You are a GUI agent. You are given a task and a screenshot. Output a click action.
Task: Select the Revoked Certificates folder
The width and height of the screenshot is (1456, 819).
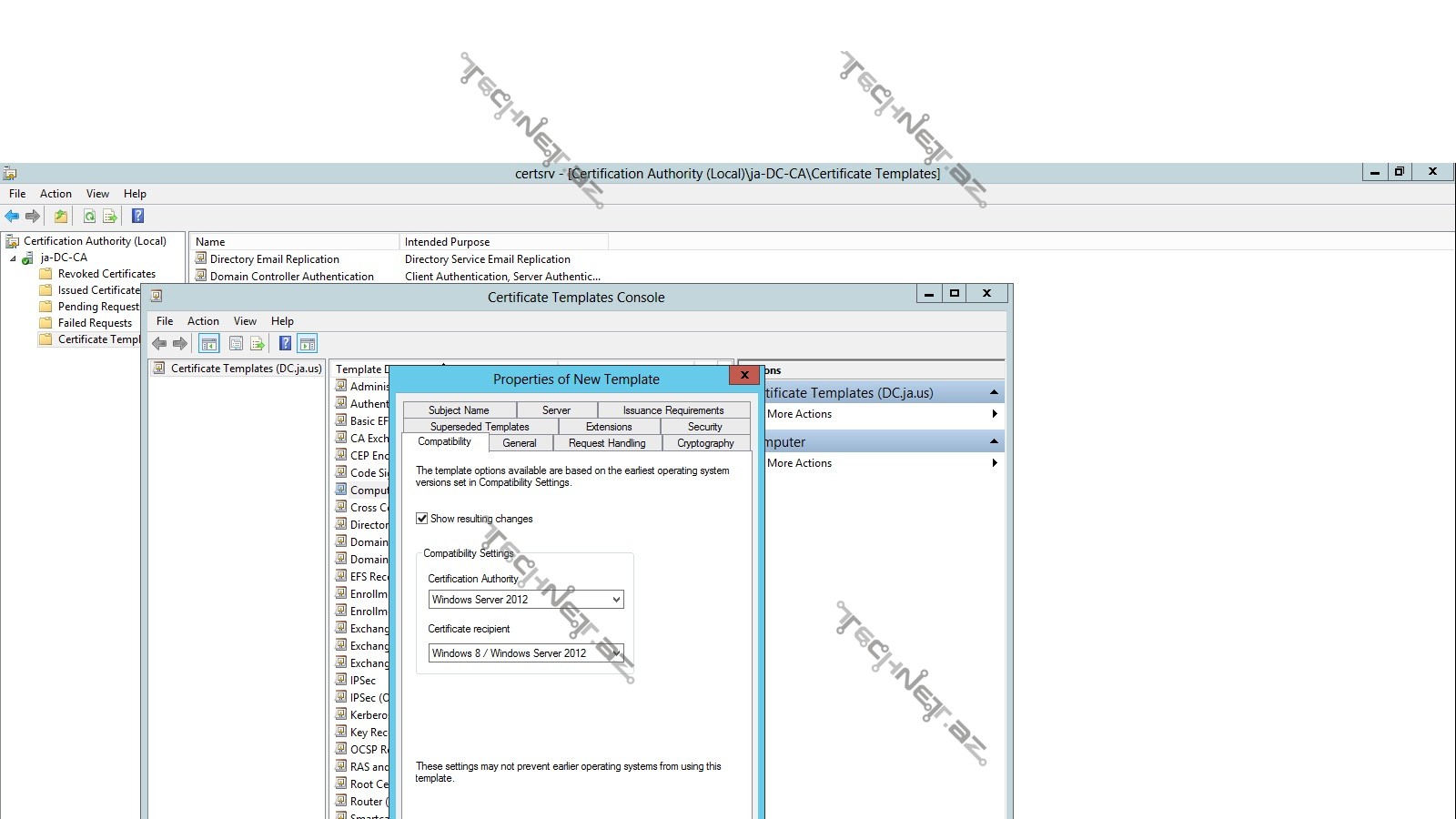106,274
